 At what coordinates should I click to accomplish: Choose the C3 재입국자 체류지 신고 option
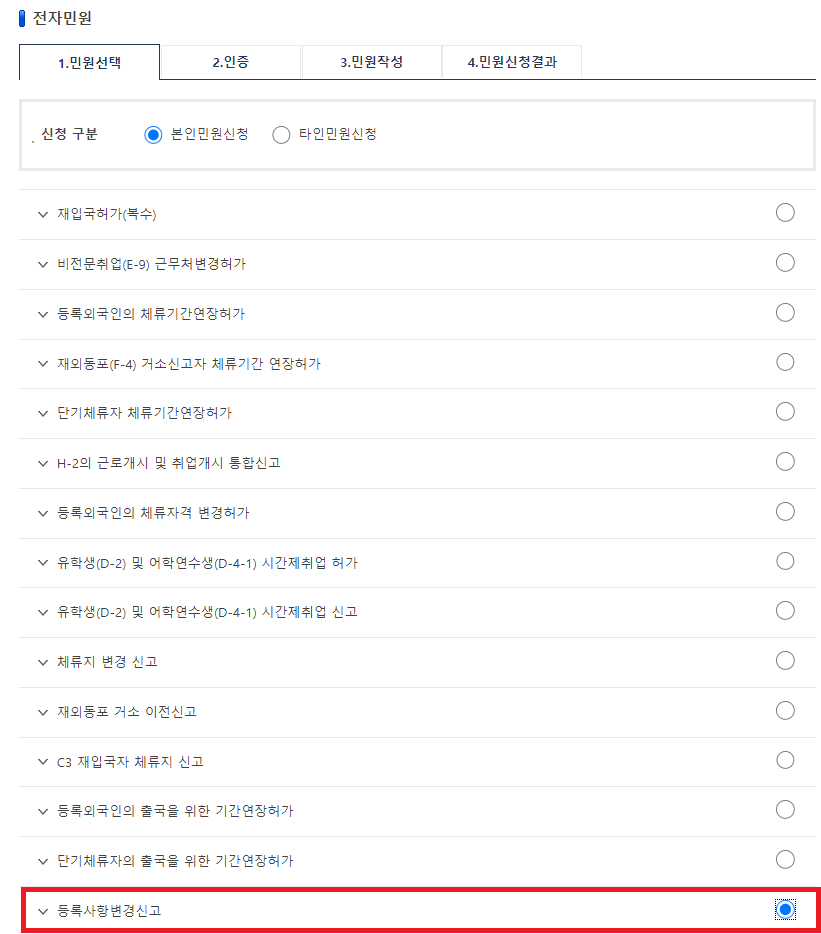coord(785,760)
